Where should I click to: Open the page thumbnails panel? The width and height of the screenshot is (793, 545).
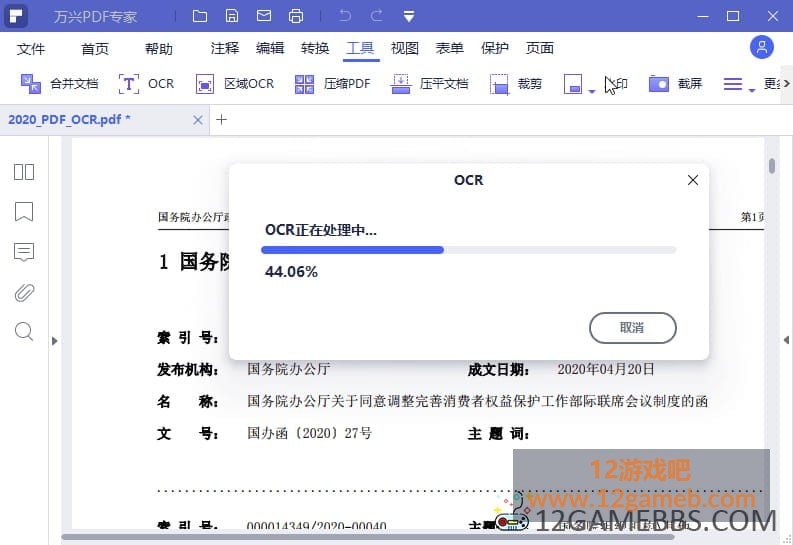pyautogui.click(x=24, y=172)
